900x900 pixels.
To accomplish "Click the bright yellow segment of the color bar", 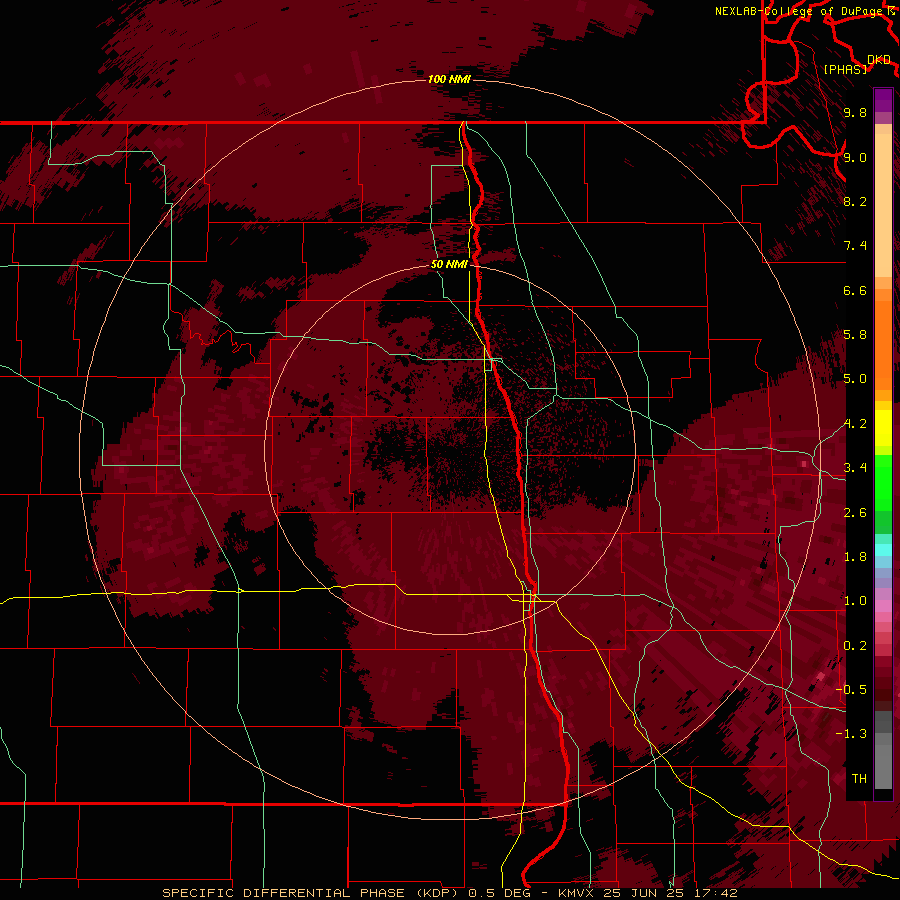I will [x=883, y=428].
